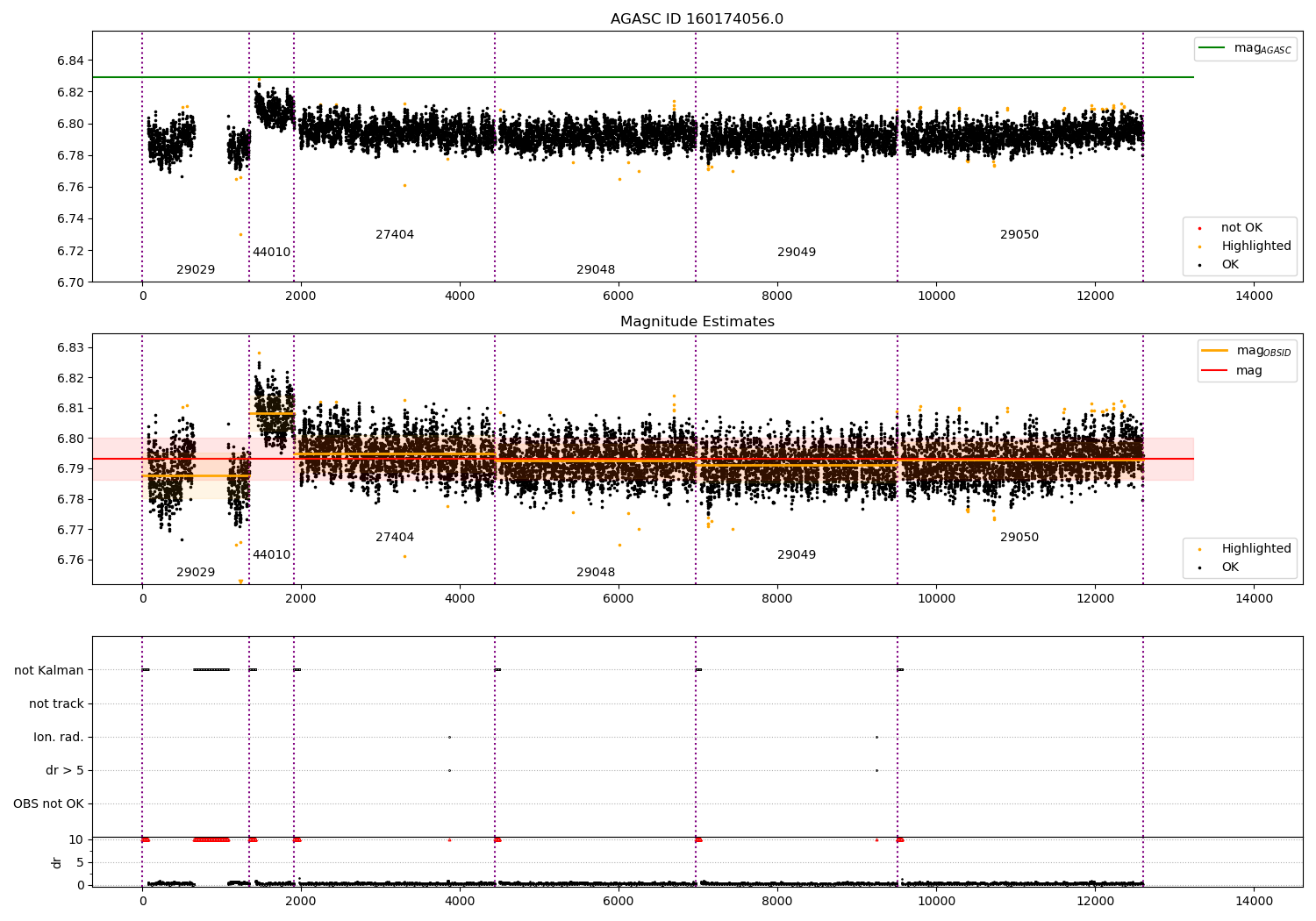Click OBSID label 29048 in Magnitude Estimates plot
The image size is (1316, 921).
[596, 573]
